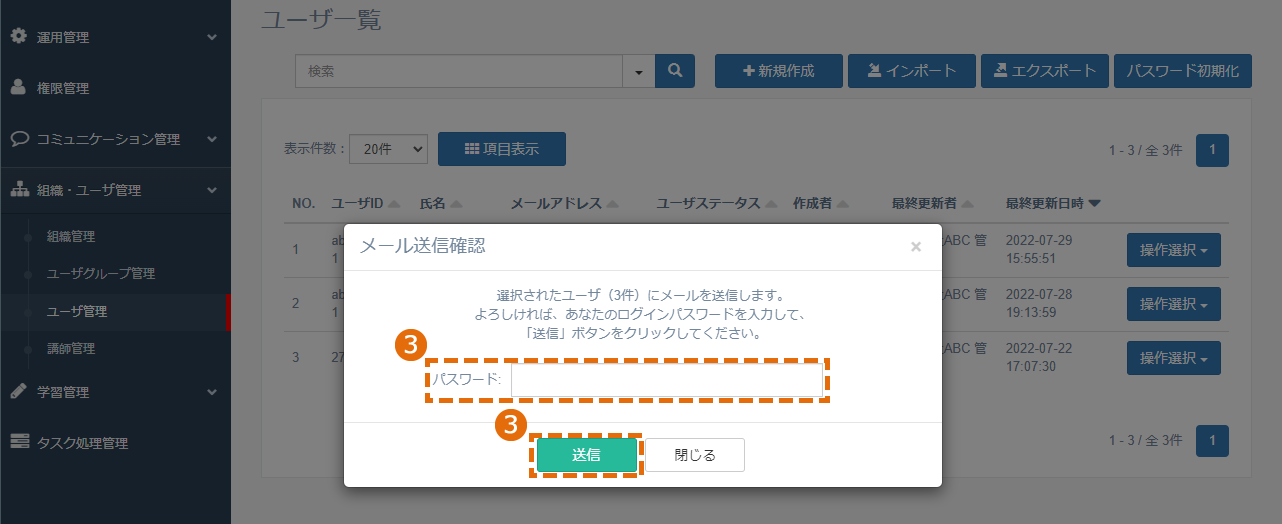The width and height of the screenshot is (1282, 524).
Task: Collapse the 組織・ユーザ管理 menu
Action: (x=115, y=190)
